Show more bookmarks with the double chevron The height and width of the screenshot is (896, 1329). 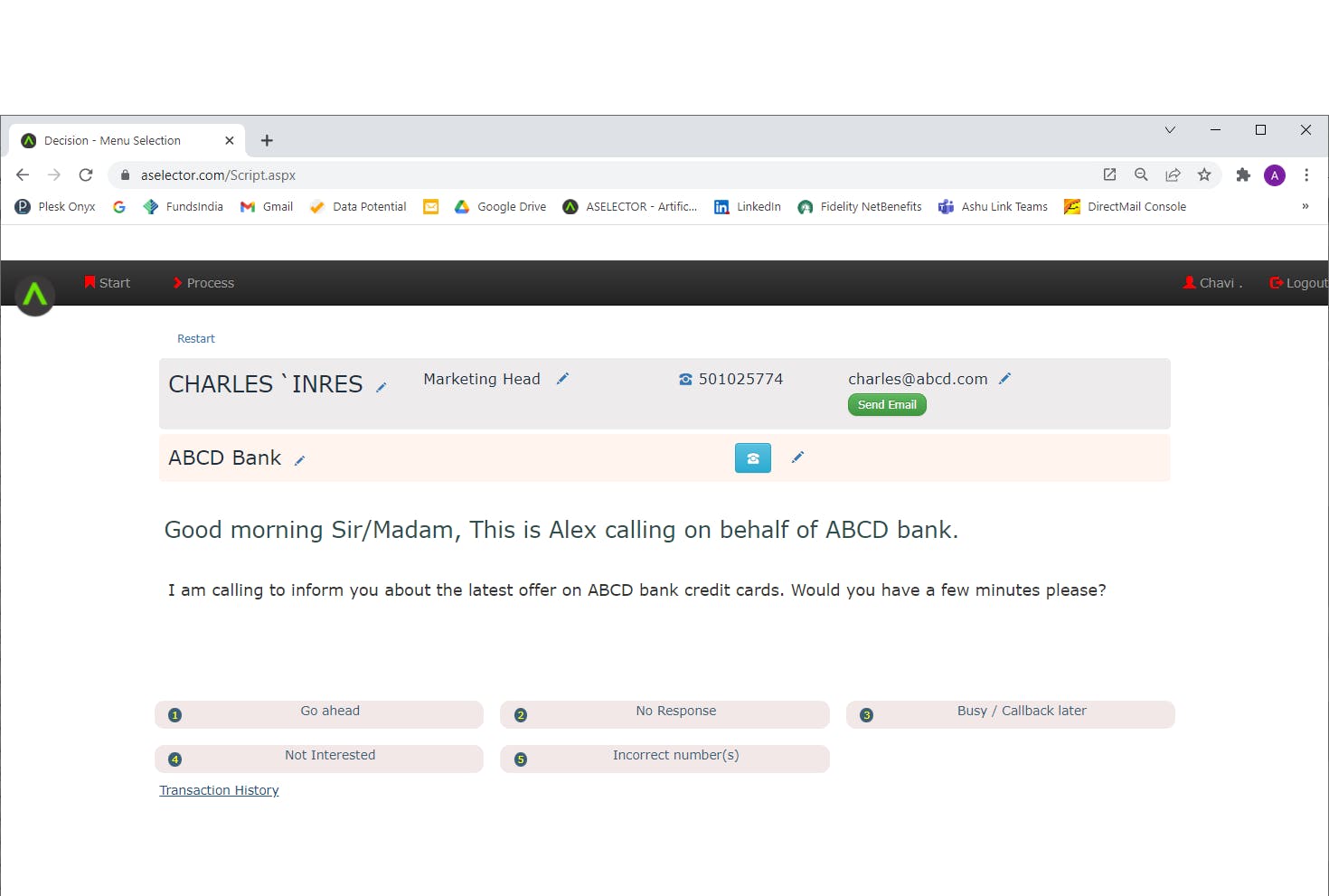[1305, 206]
